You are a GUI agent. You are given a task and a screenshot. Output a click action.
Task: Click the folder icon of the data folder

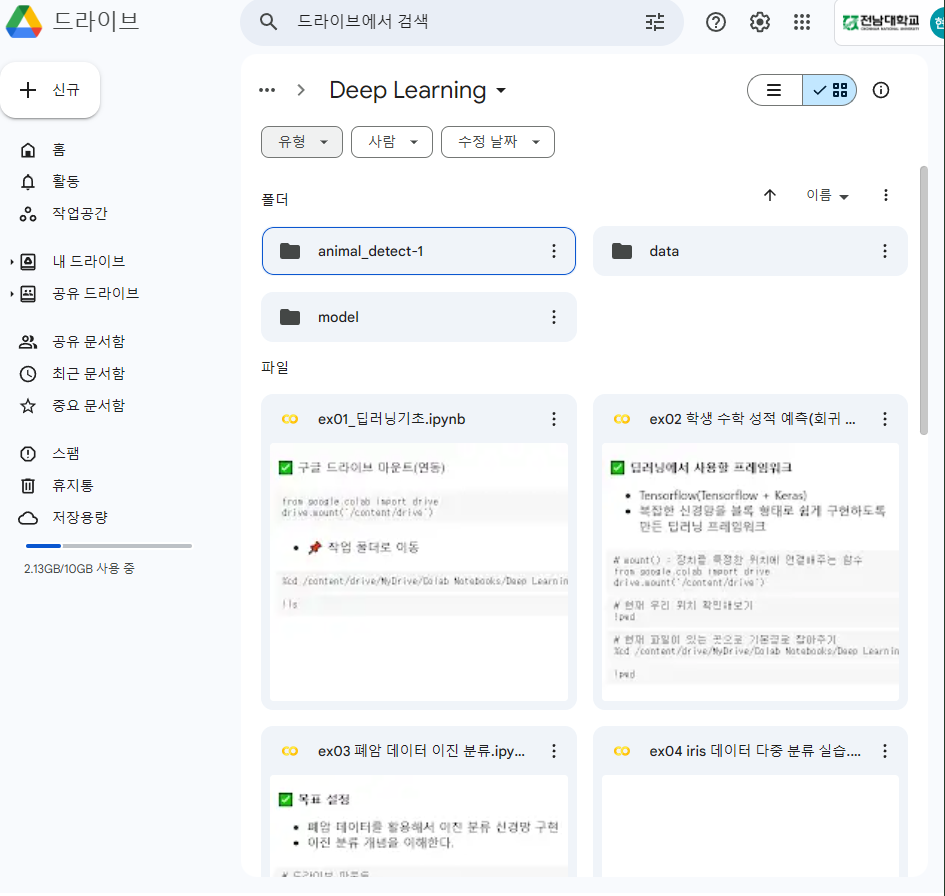(621, 251)
